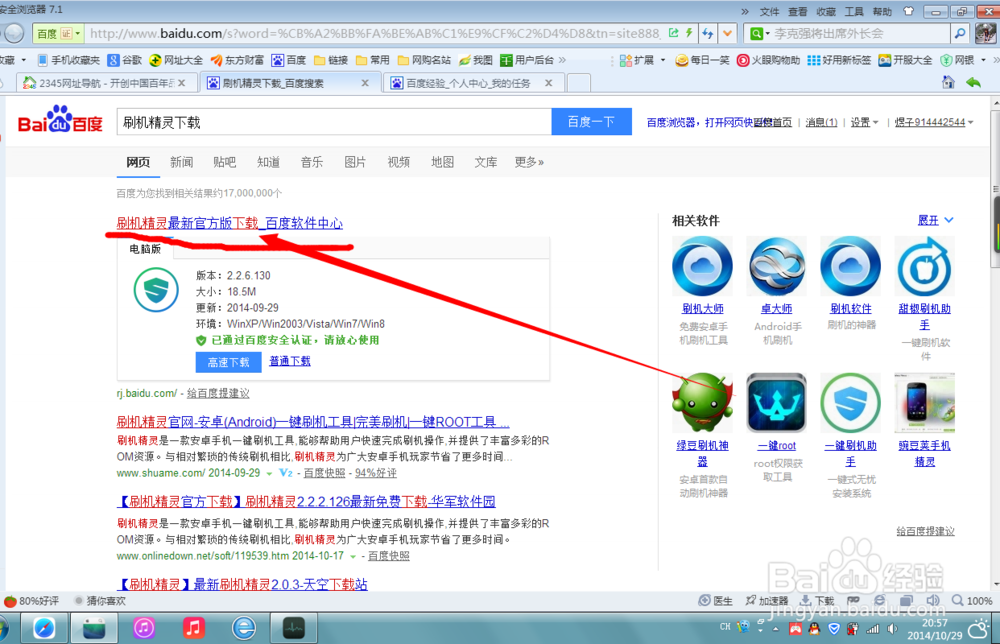Expand the address bar history dropdown

pyautogui.click(x=727, y=33)
